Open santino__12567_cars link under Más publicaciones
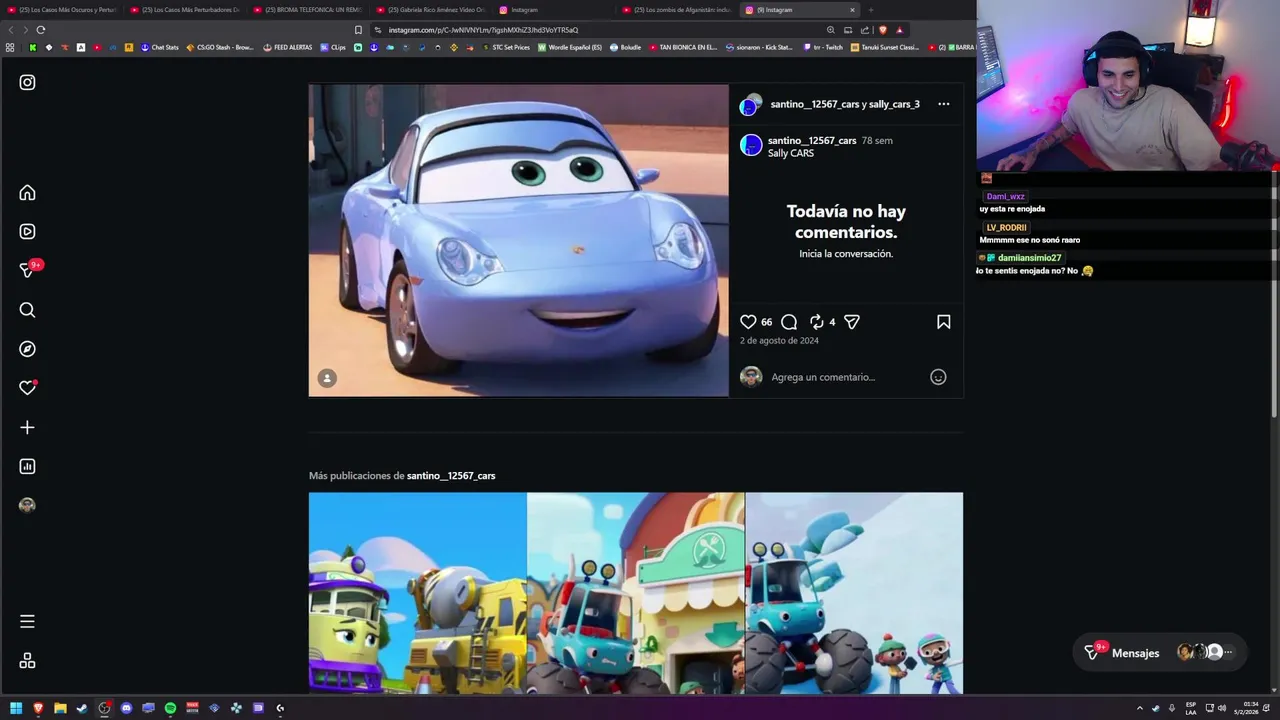The width and height of the screenshot is (1280, 720). click(451, 476)
